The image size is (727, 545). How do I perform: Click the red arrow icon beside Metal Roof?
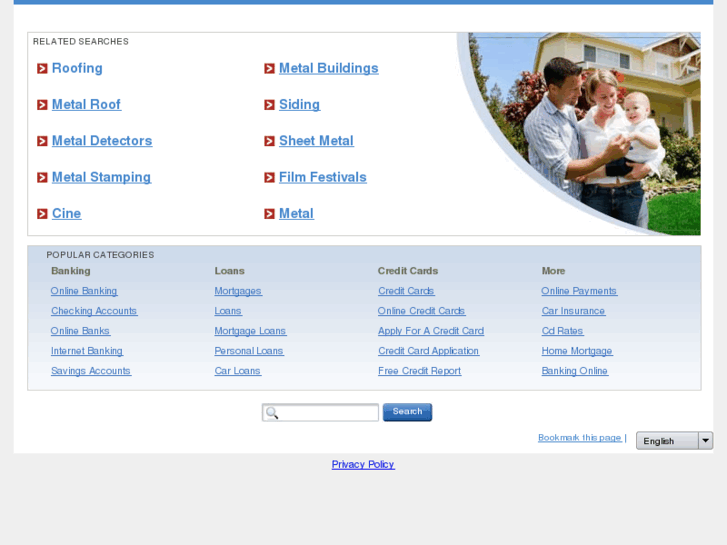42,105
